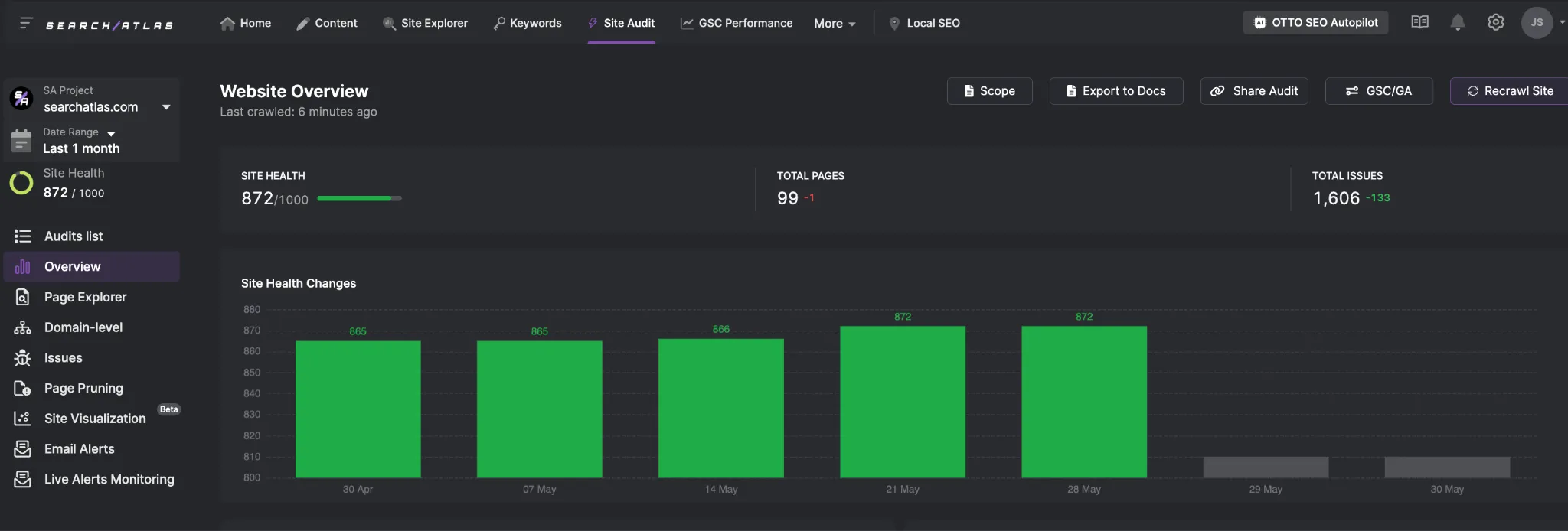This screenshot has width=1568, height=531.
Task: Click the hamburger menu next to the logo
Action: (x=24, y=23)
